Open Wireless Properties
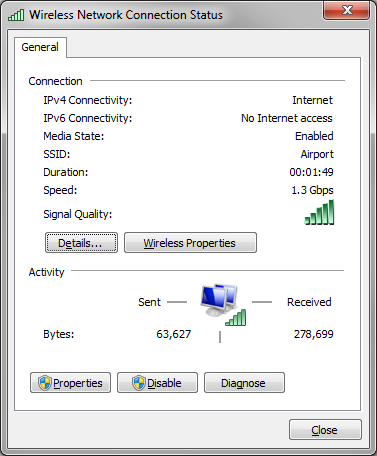 click(x=190, y=243)
